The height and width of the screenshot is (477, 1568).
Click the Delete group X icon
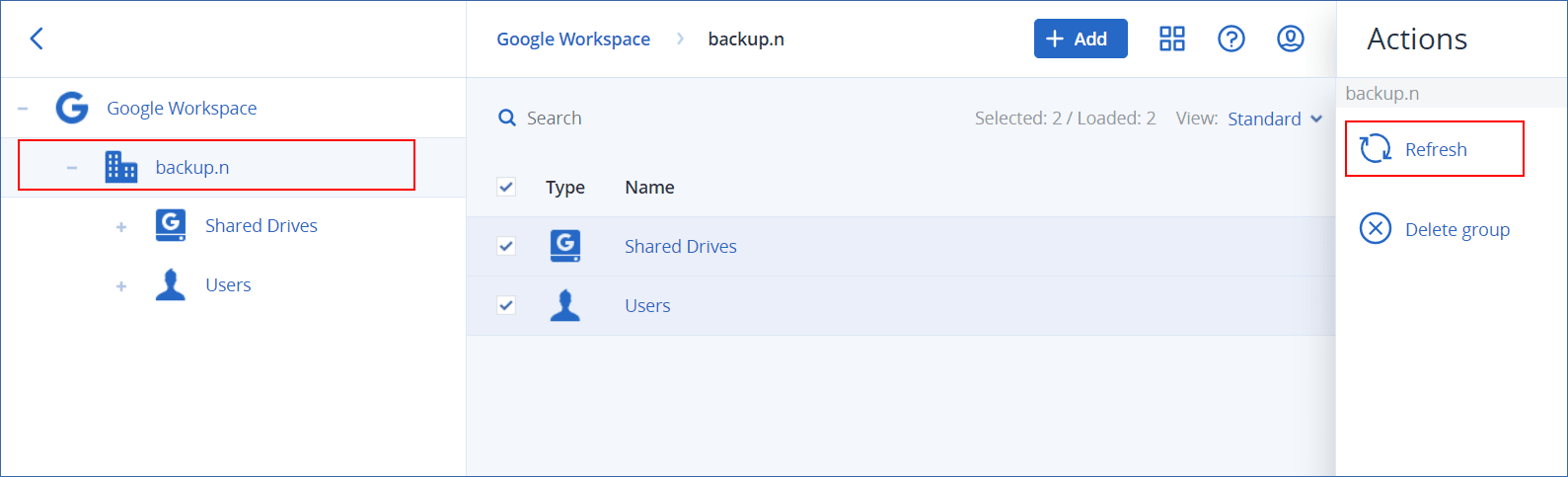1375,229
